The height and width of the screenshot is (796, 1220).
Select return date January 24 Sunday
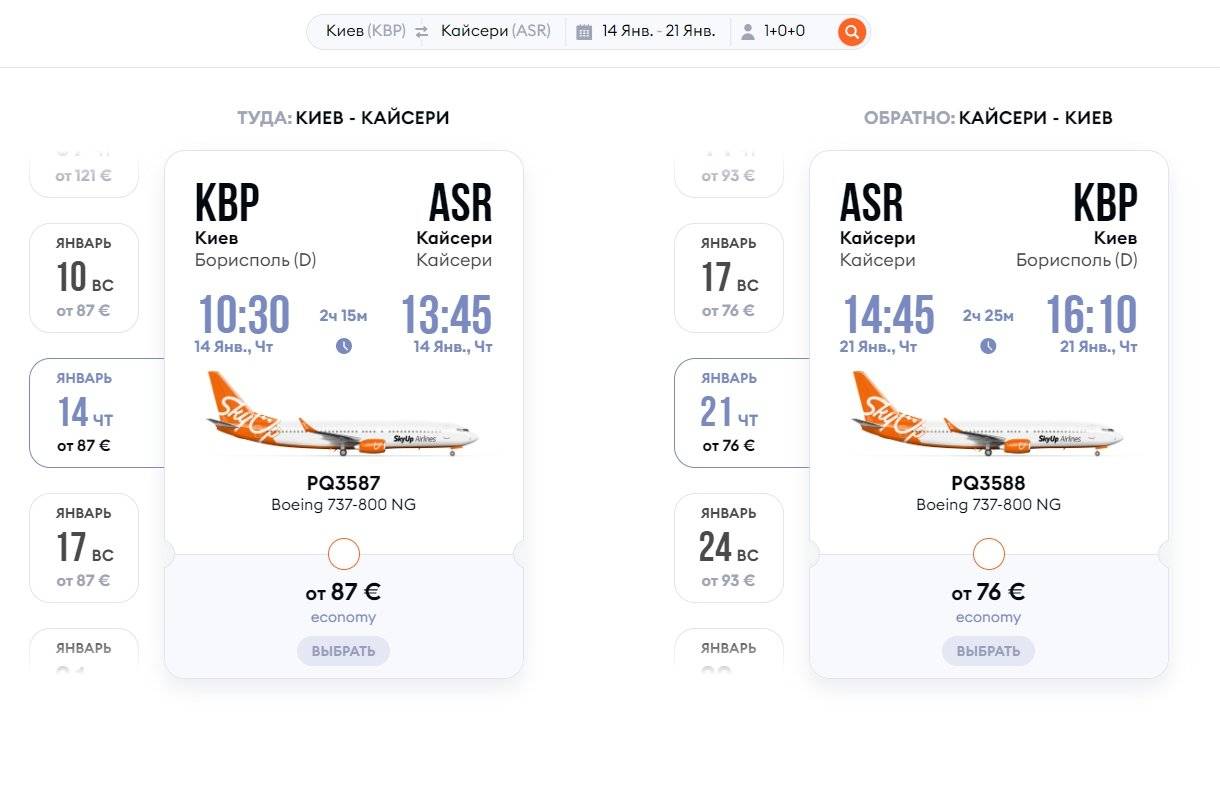click(729, 547)
